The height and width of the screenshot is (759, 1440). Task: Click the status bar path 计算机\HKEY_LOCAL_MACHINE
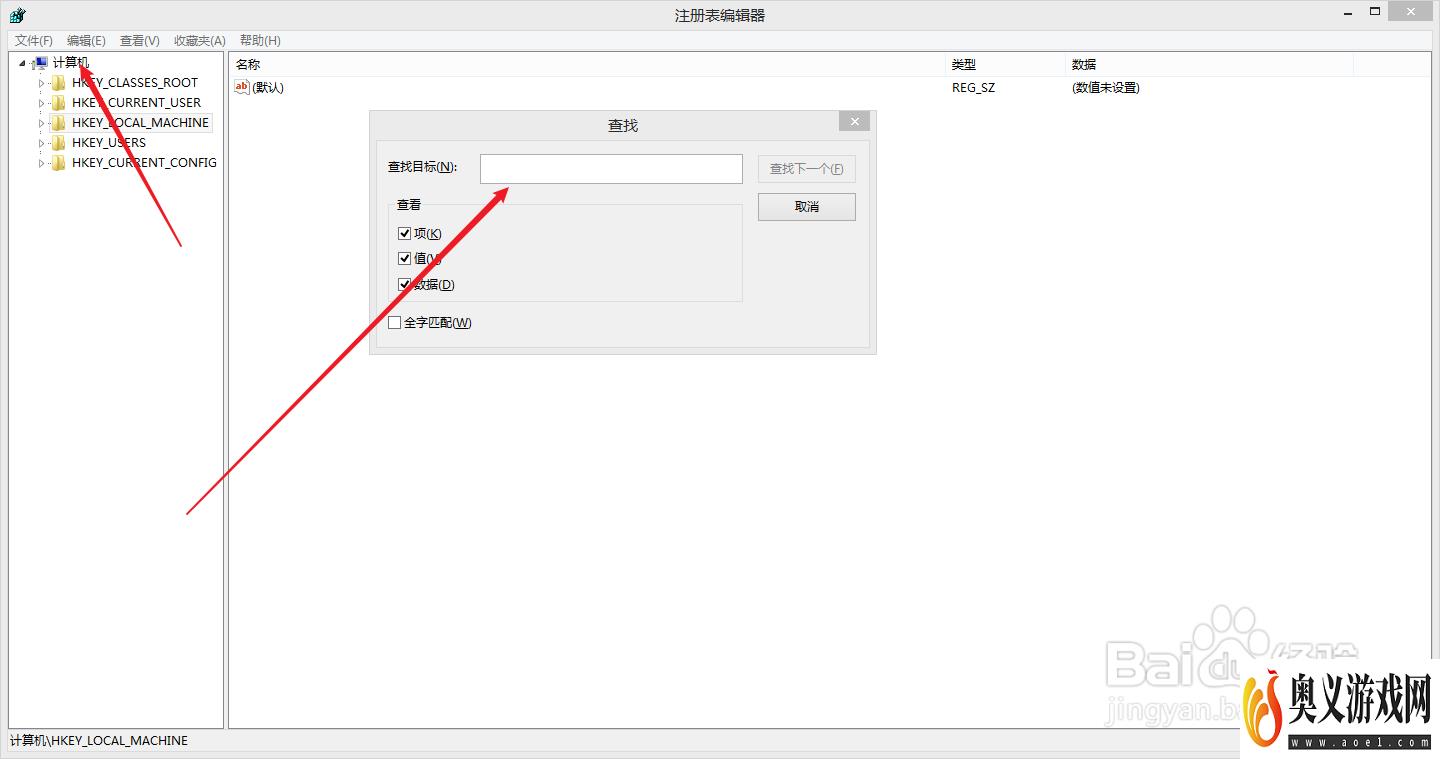tap(99, 741)
